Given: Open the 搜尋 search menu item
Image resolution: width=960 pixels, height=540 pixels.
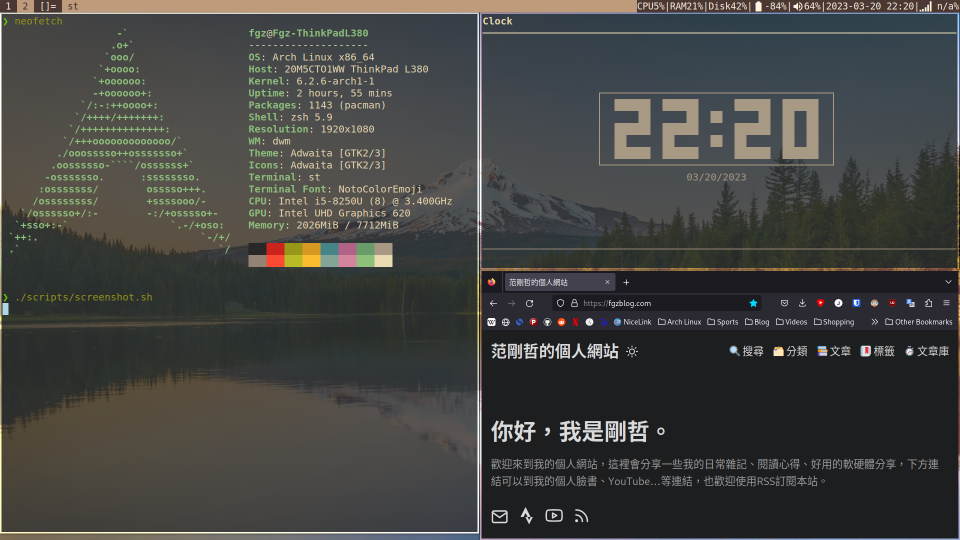Looking at the screenshot, I should pyautogui.click(x=746, y=351).
